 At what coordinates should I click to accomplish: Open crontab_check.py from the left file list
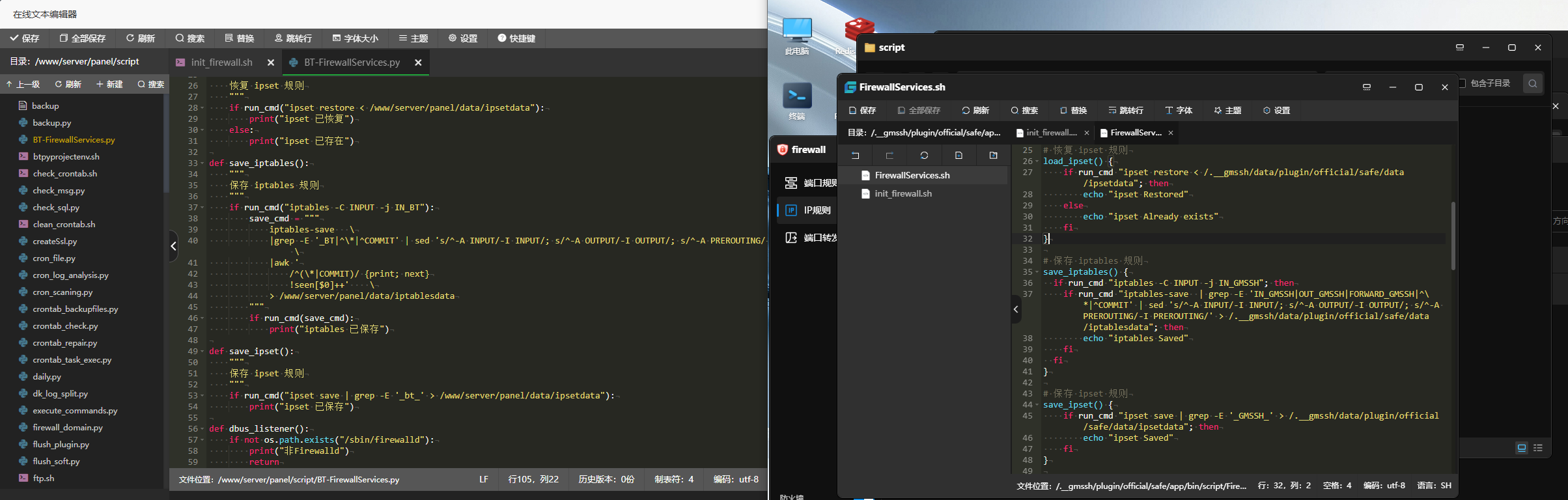click(65, 326)
